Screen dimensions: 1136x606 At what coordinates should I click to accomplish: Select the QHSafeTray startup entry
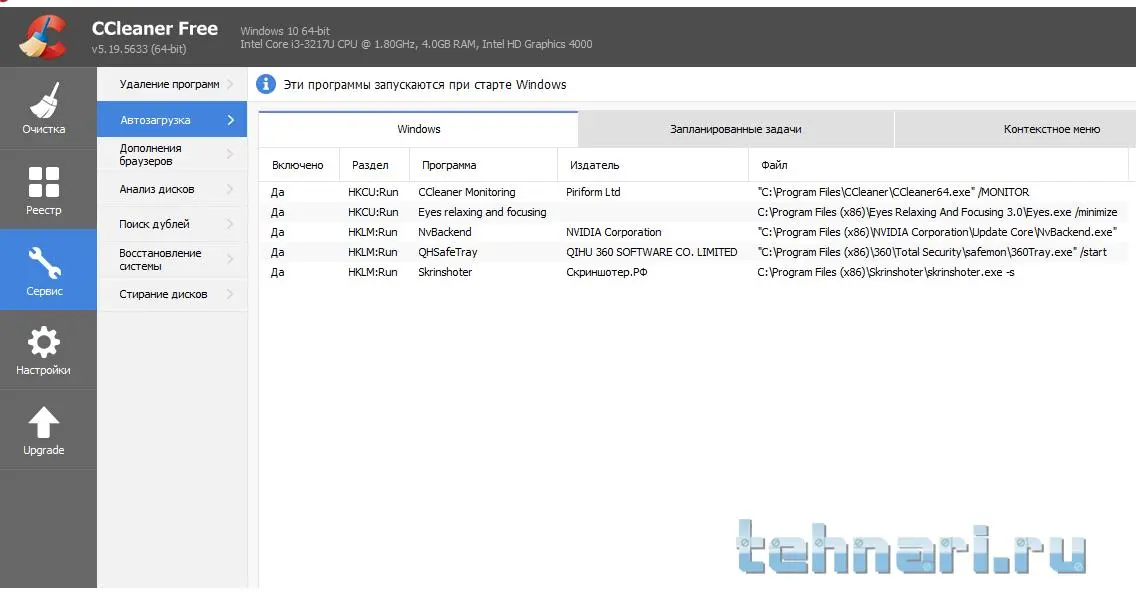point(448,252)
